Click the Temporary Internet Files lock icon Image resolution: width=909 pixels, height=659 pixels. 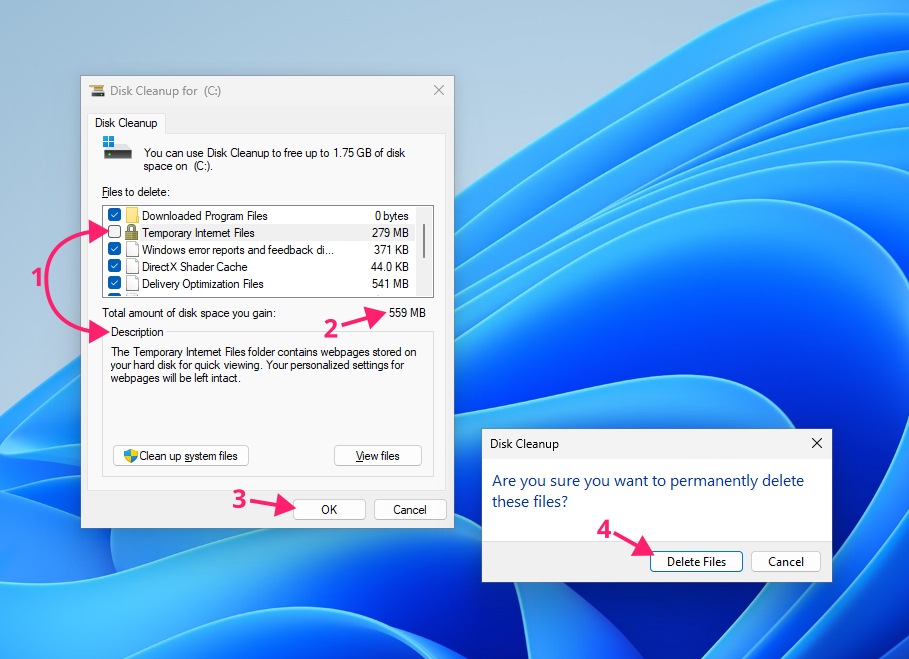pyautogui.click(x=132, y=232)
